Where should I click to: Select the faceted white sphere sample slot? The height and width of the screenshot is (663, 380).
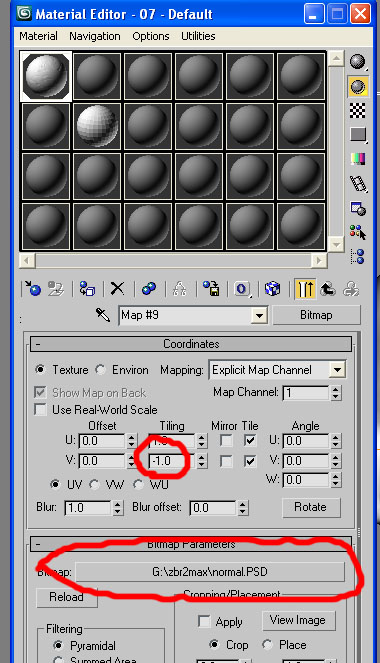pyautogui.click(x=97, y=126)
